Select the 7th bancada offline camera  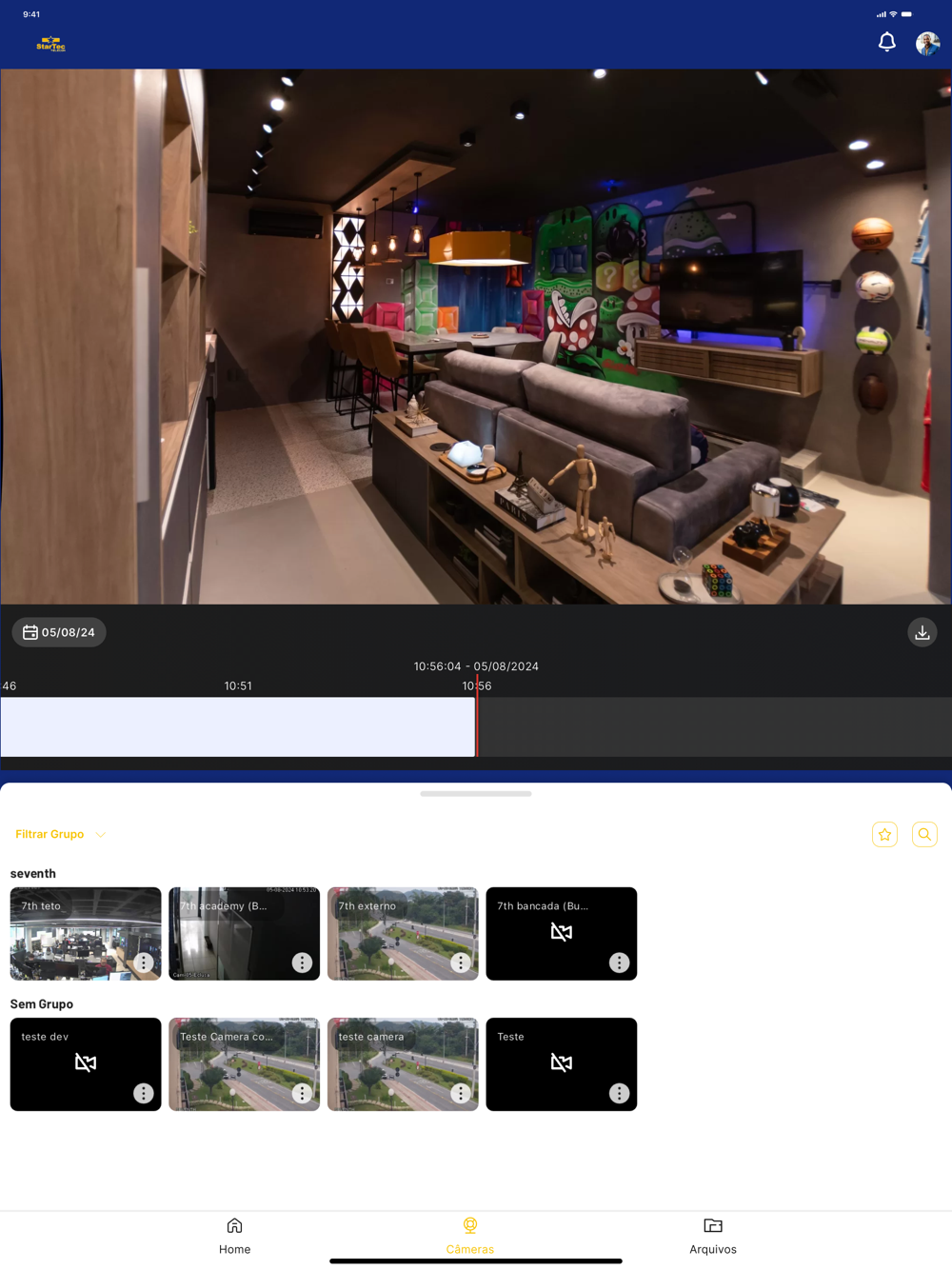point(562,933)
